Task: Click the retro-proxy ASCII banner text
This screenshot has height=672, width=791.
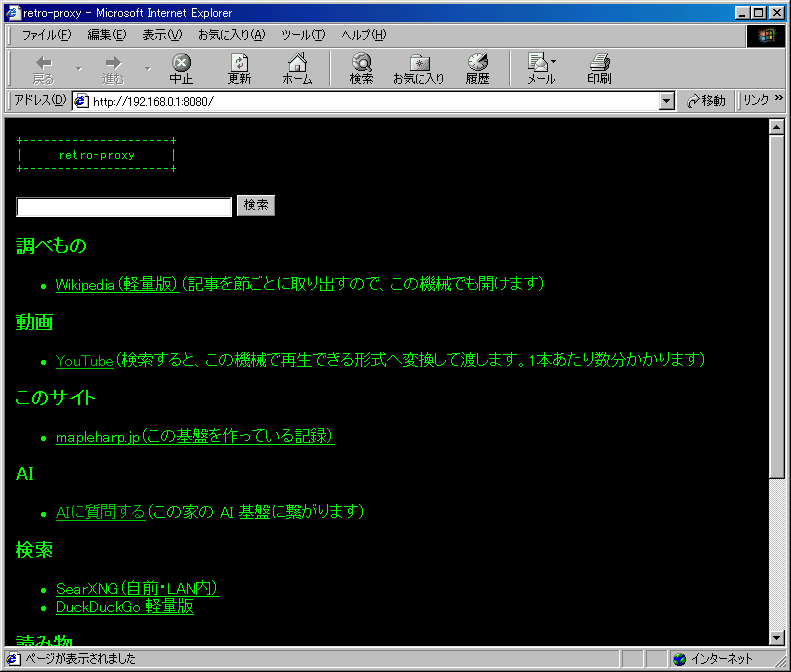Action: click(97, 155)
